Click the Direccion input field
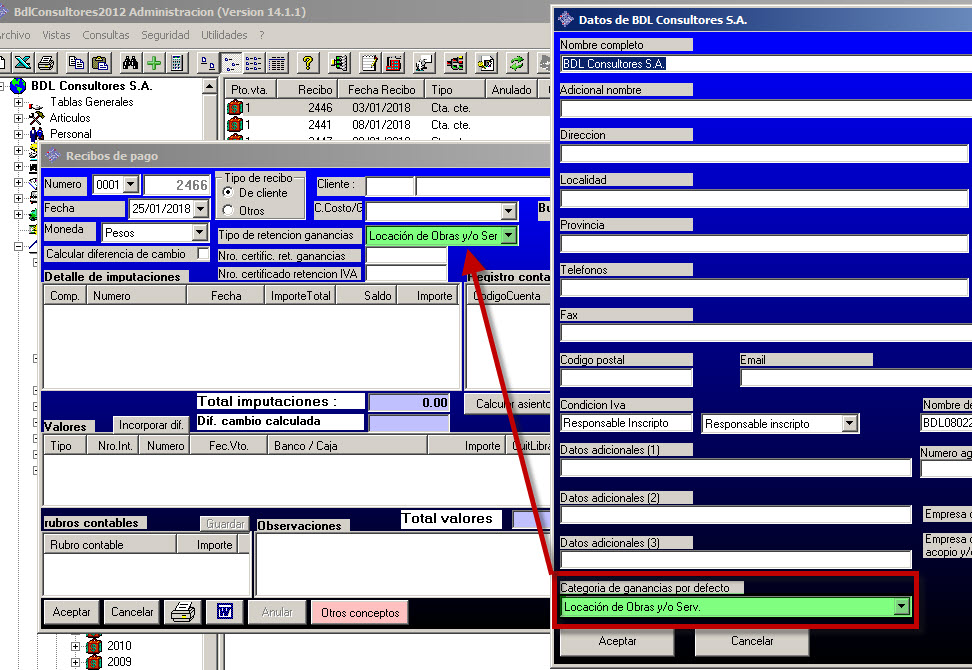 coord(764,154)
